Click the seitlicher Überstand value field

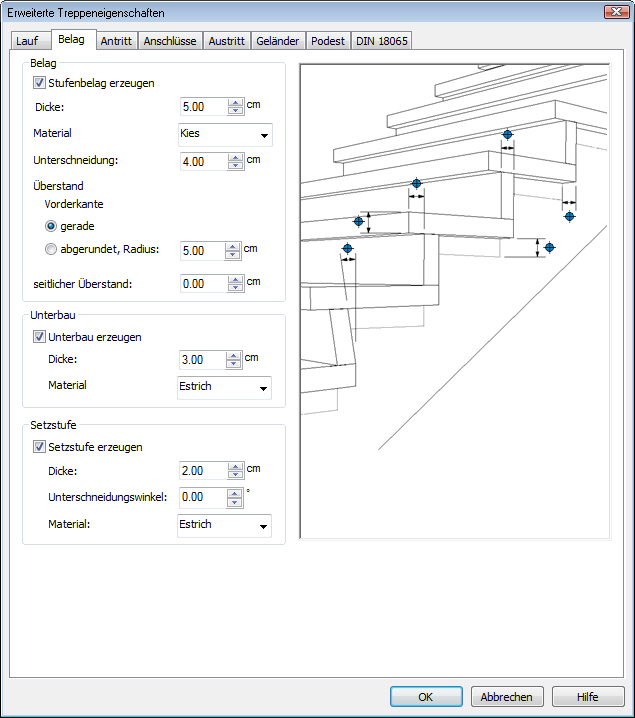pyautogui.click(x=204, y=284)
